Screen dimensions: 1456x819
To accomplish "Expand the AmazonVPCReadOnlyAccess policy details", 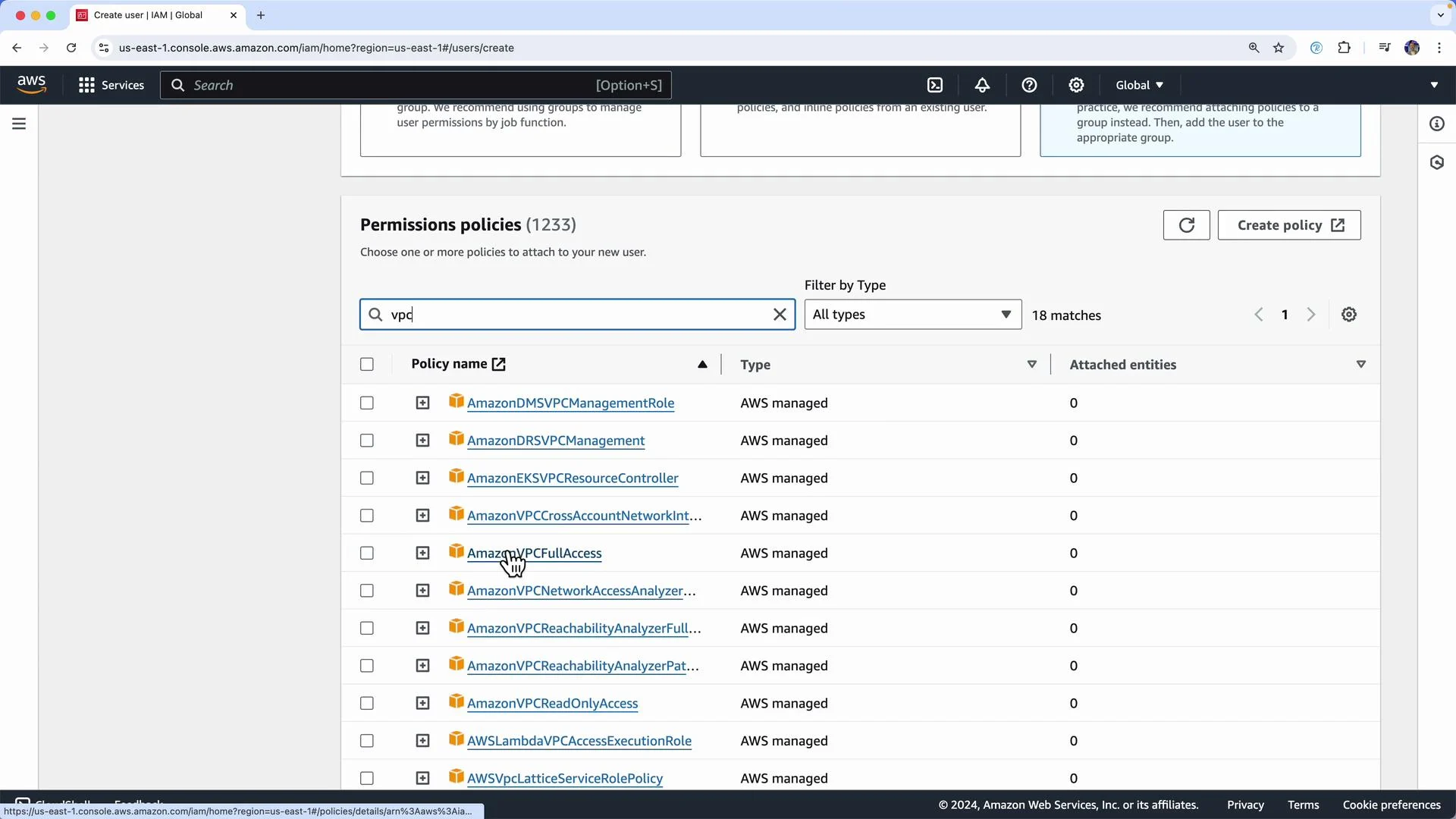I will 423,704.
